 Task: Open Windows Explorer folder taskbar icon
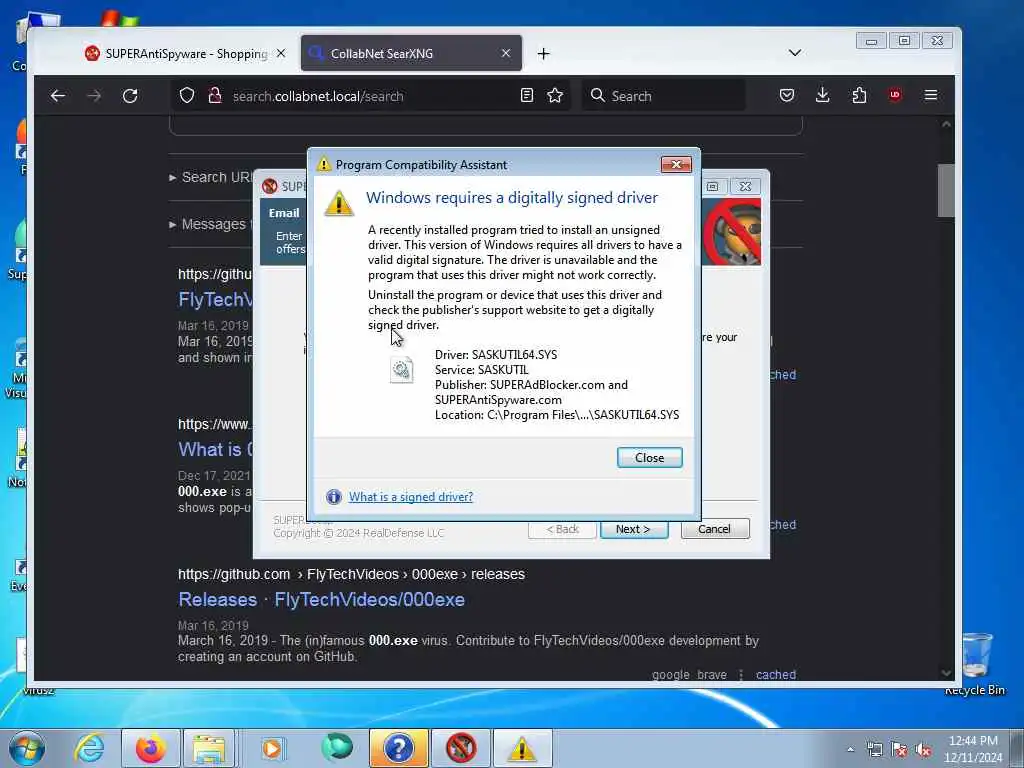[209, 748]
